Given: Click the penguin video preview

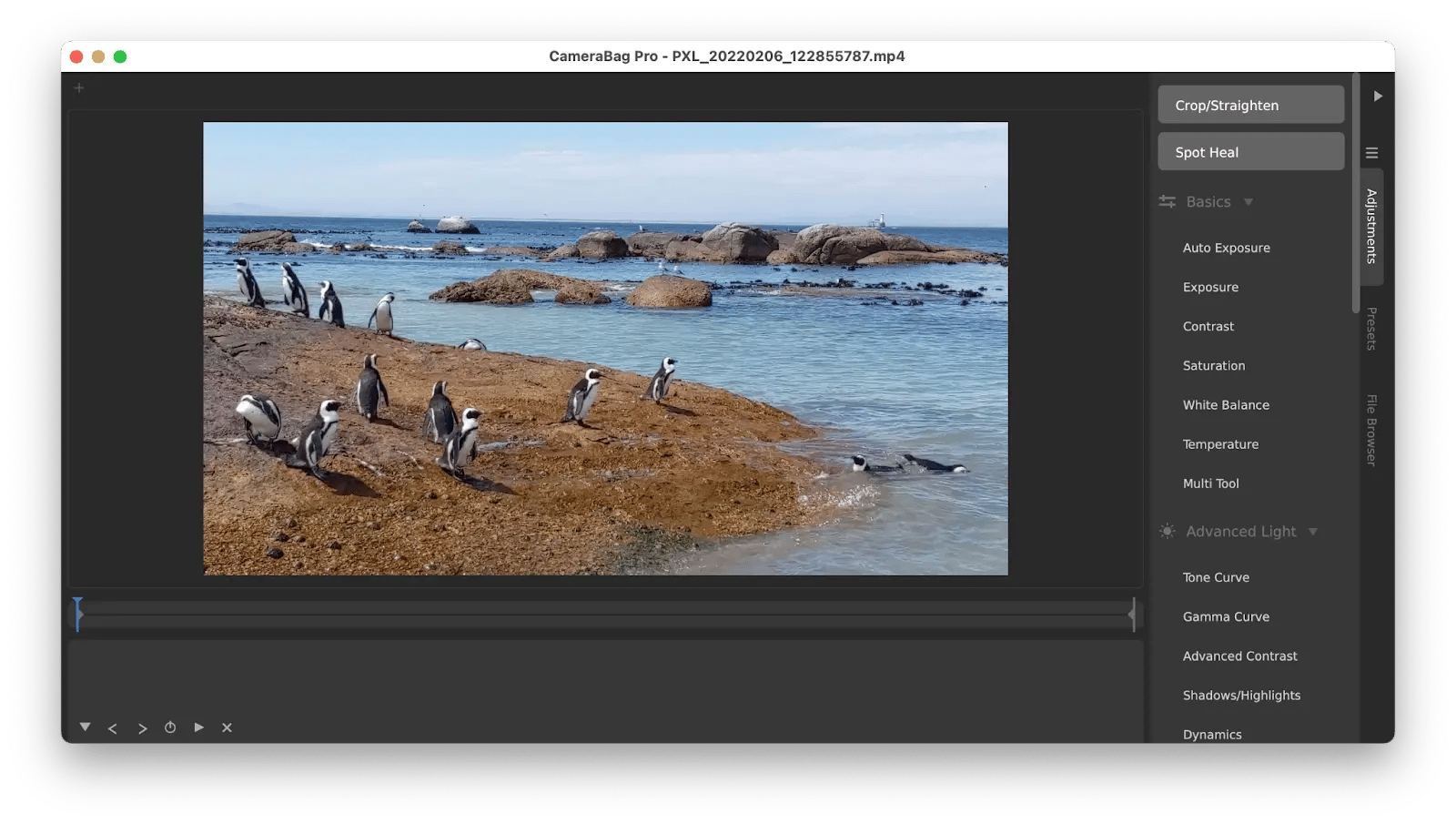Looking at the screenshot, I should coord(605,349).
